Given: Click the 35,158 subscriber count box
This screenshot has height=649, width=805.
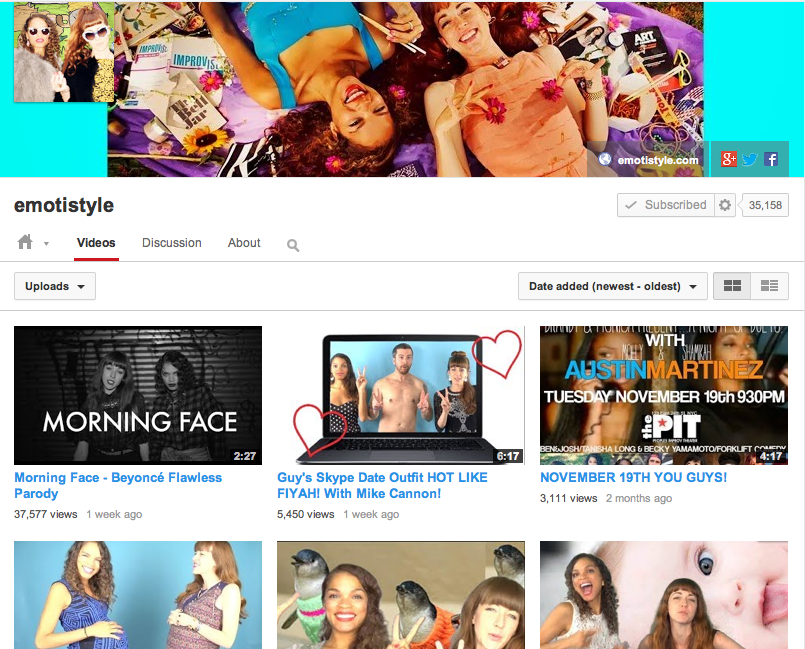Looking at the screenshot, I should [x=767, y=205].
